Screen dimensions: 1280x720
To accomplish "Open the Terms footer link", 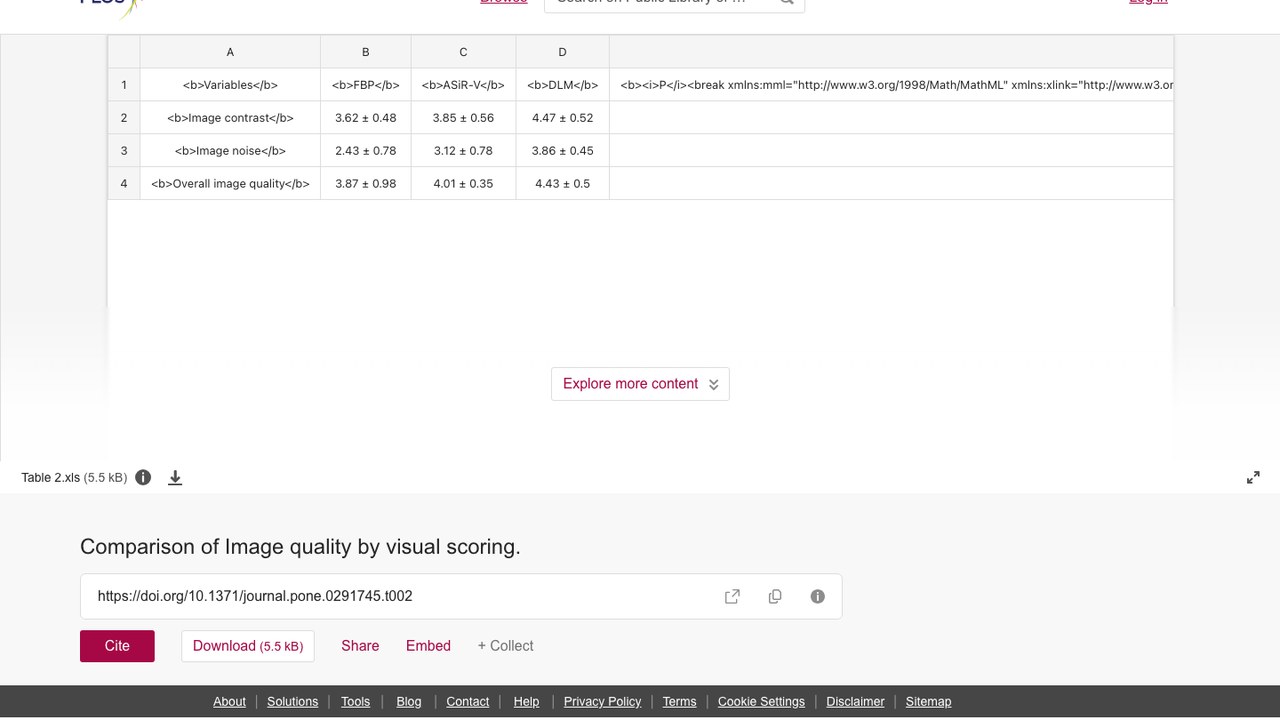I will tap(679, 702).
